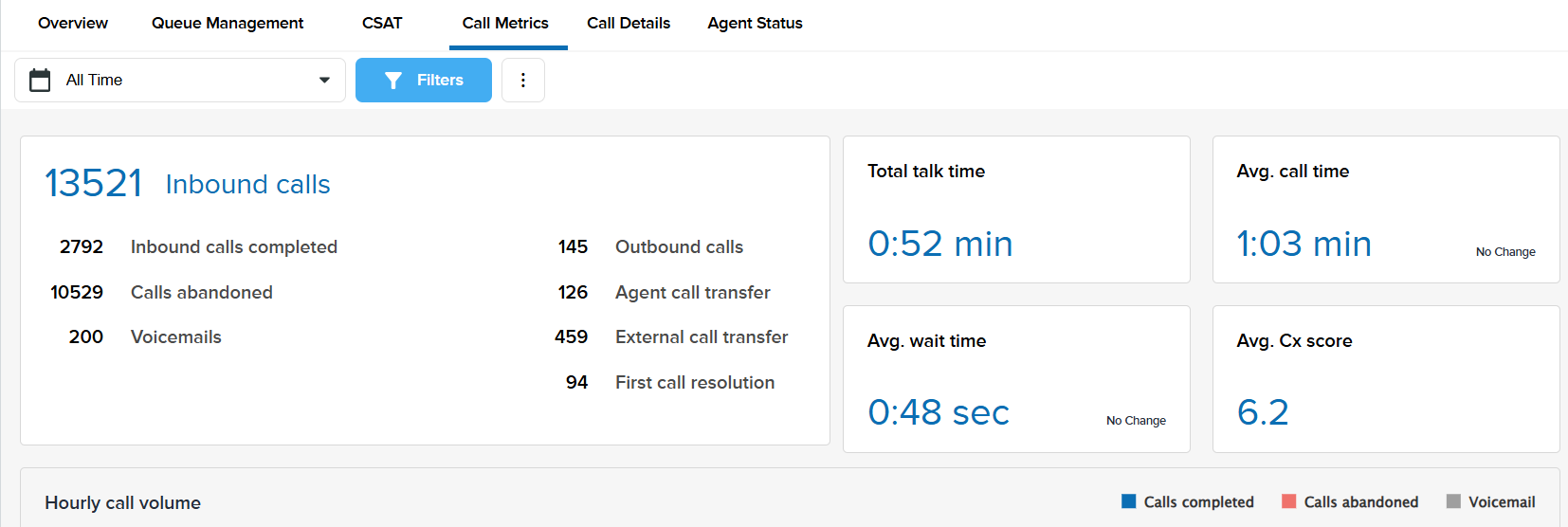Click the red Calls abandoned color swatch
The image size is (1568, 527).
point(1289,501)
